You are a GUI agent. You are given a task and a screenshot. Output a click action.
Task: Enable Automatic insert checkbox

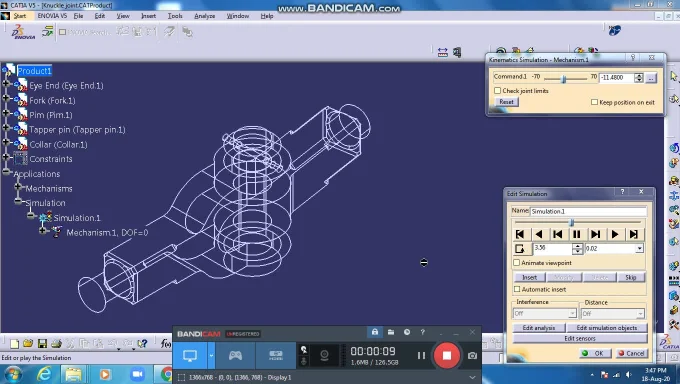coord(517,289)
